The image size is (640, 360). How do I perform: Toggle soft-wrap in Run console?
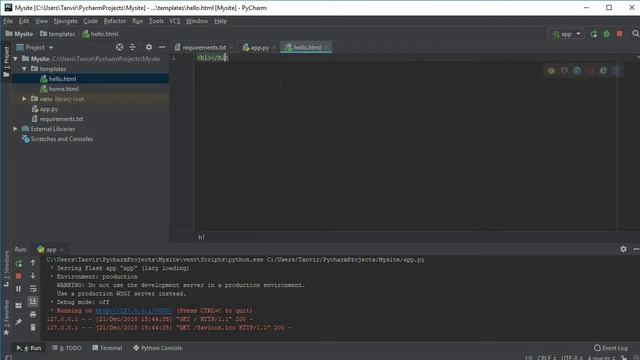[33, 289]
